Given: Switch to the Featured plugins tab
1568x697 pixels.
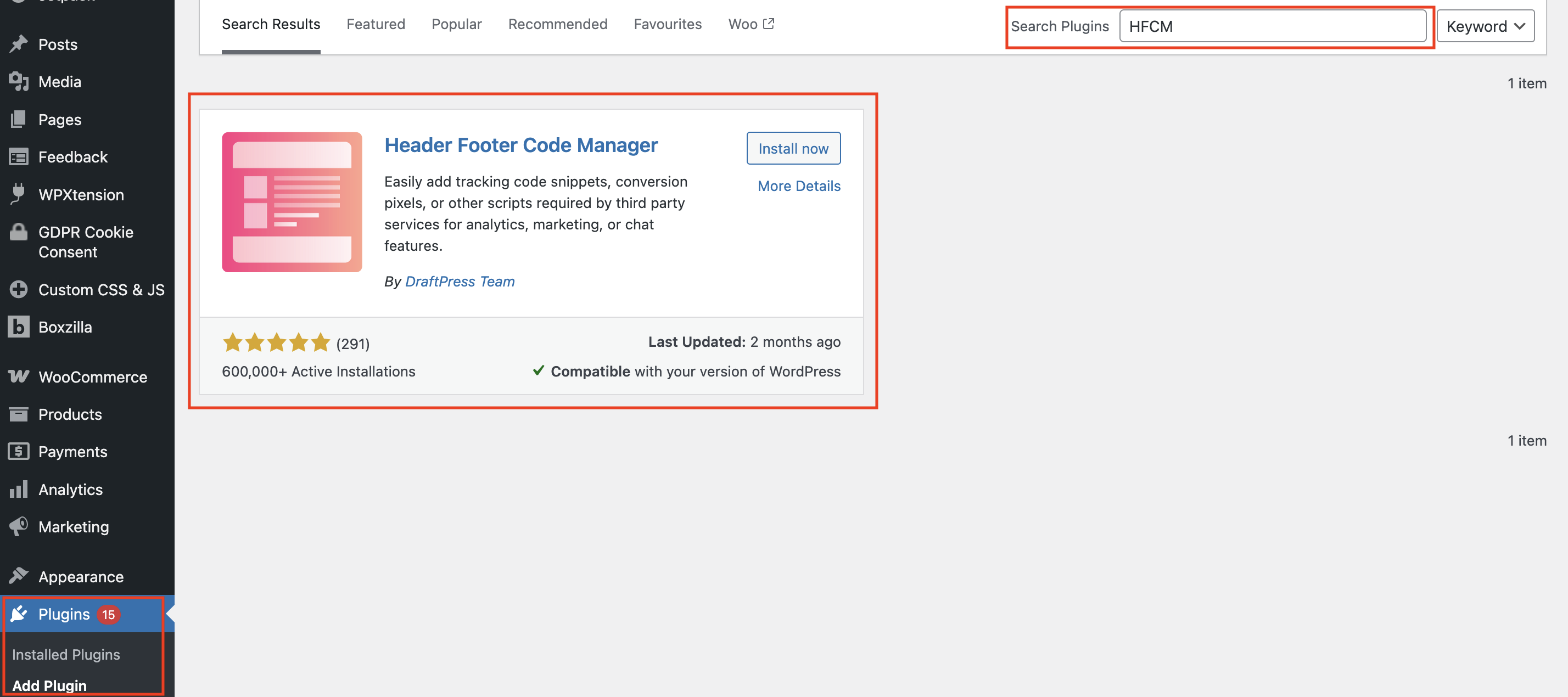Looking at the screenshot, I should [x=376, y=24].
